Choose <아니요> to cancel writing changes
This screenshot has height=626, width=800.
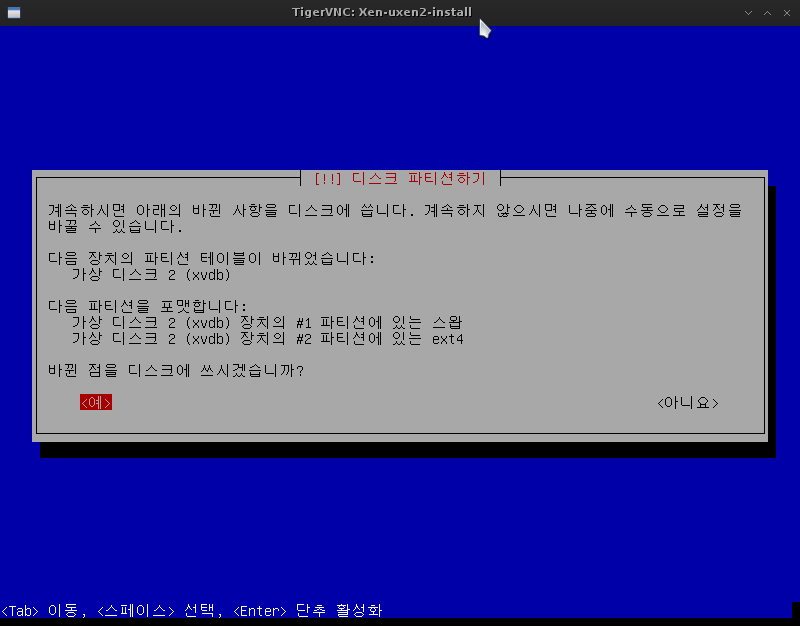coord(688,403)
